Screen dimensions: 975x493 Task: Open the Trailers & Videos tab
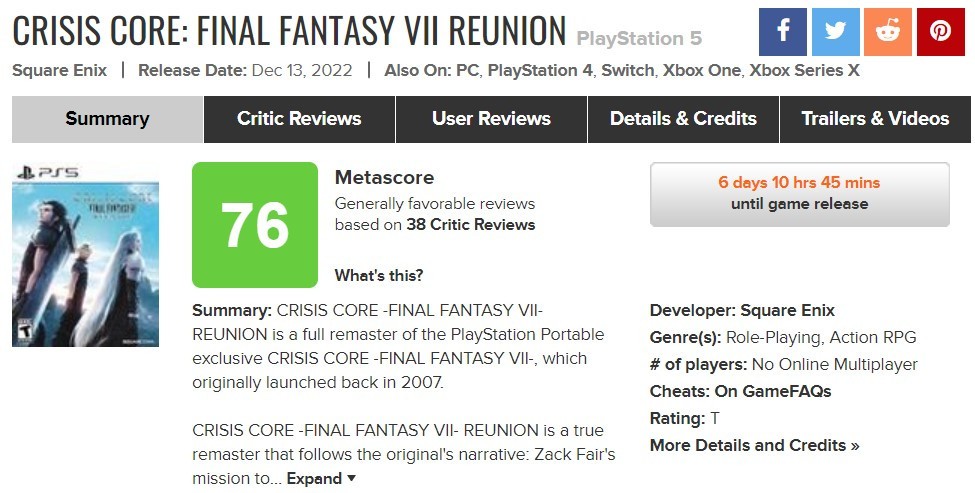pos(876,119)
